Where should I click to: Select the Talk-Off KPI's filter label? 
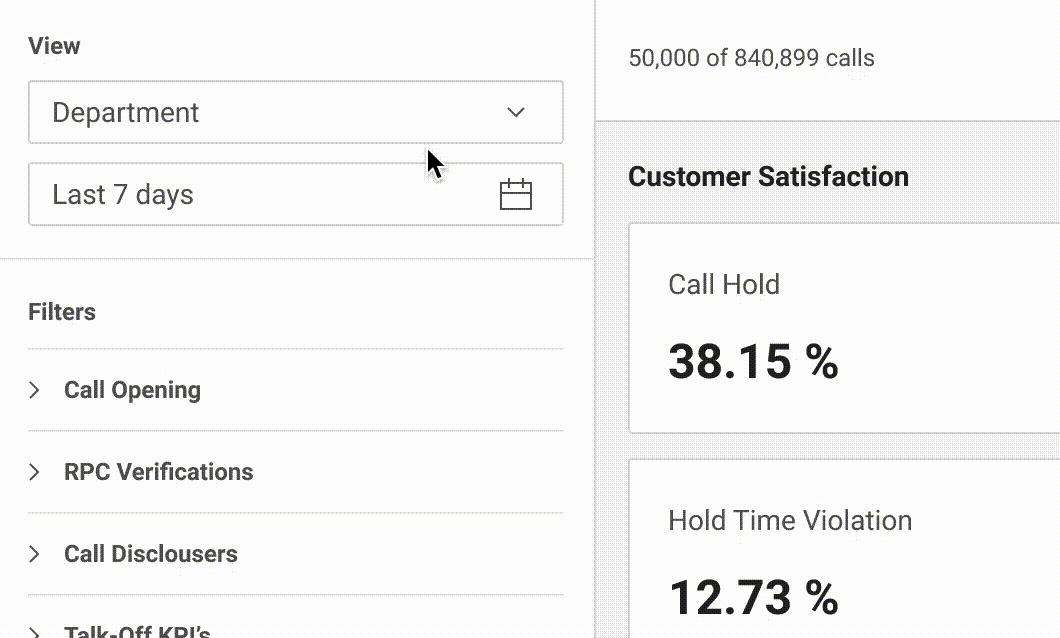click(x=137, y=632)
